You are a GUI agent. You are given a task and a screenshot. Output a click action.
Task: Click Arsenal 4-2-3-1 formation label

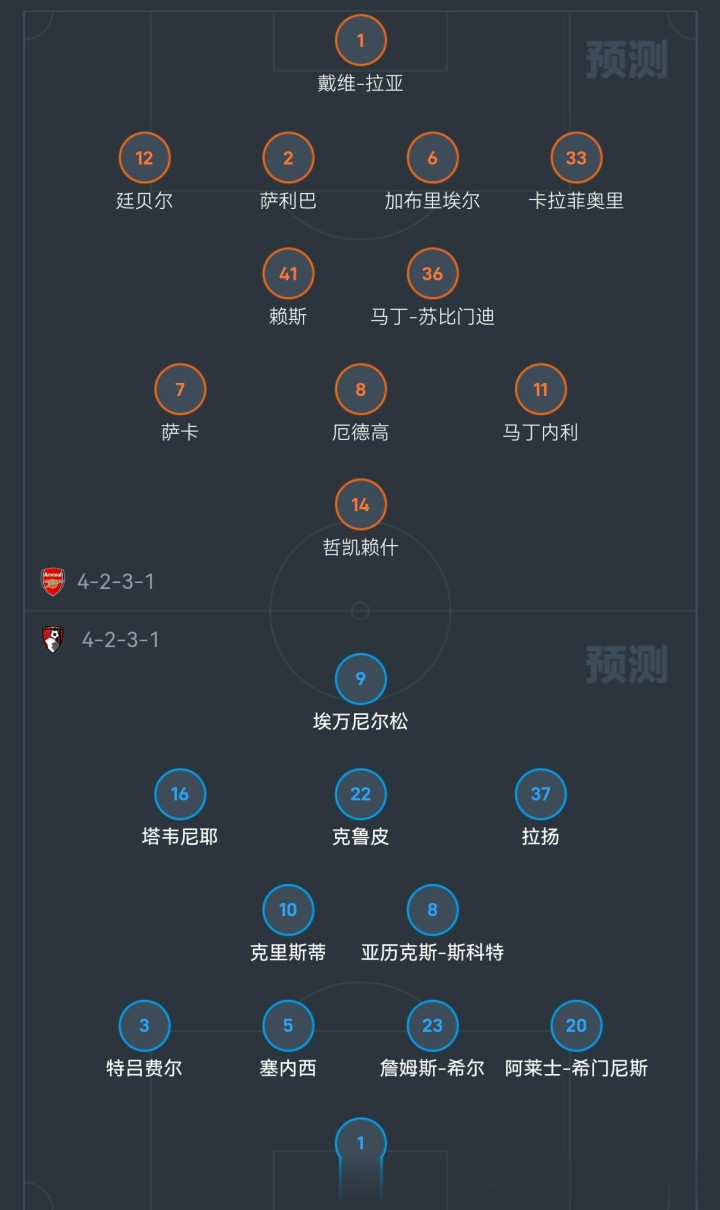click(116, 582)
